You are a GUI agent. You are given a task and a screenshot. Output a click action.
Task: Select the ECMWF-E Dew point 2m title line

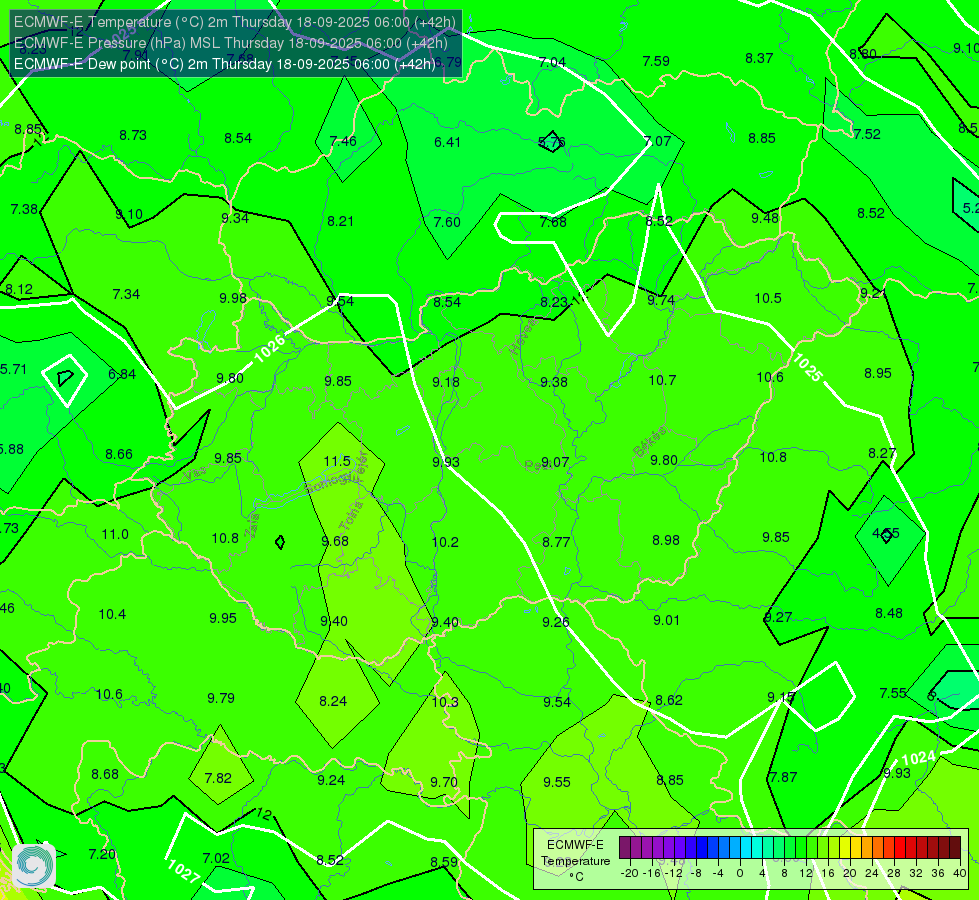click(225, 64)
